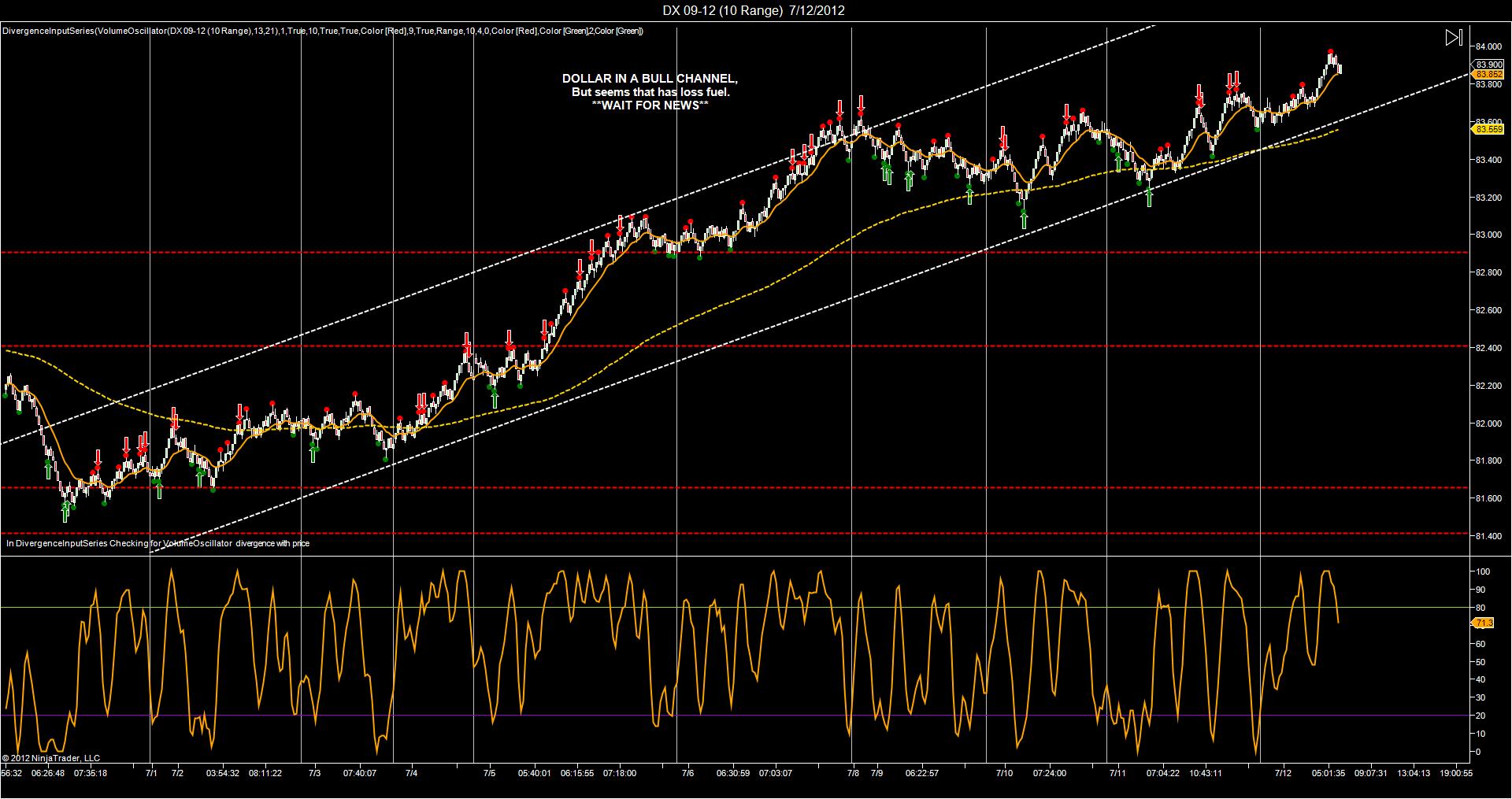Select the orange 71.3 oscillator value marker
Viewport: 1512px width, 799px height.
[x=1483, y=623]
